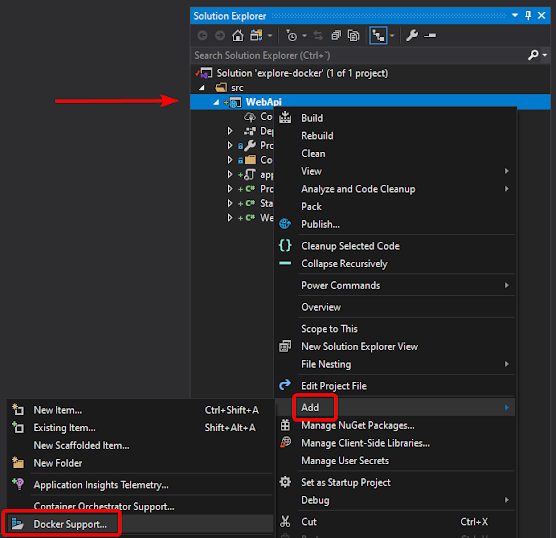Click the Home icon in Solution Explorer toolbar

pyautogui.click(x=238, y=35)
